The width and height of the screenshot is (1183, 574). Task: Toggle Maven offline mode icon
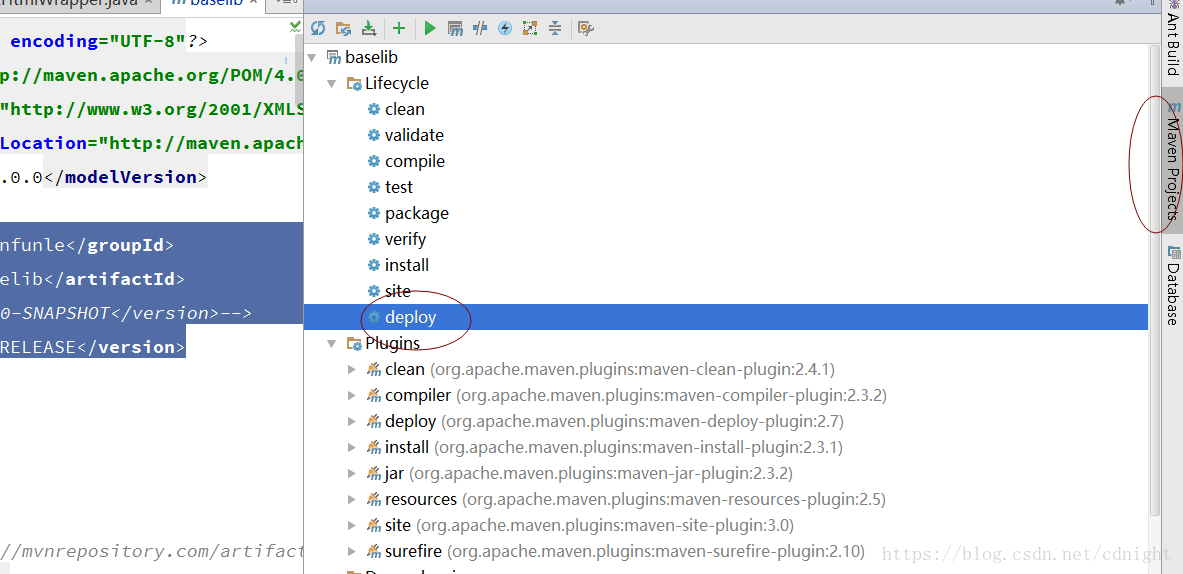tap(480, 29)
